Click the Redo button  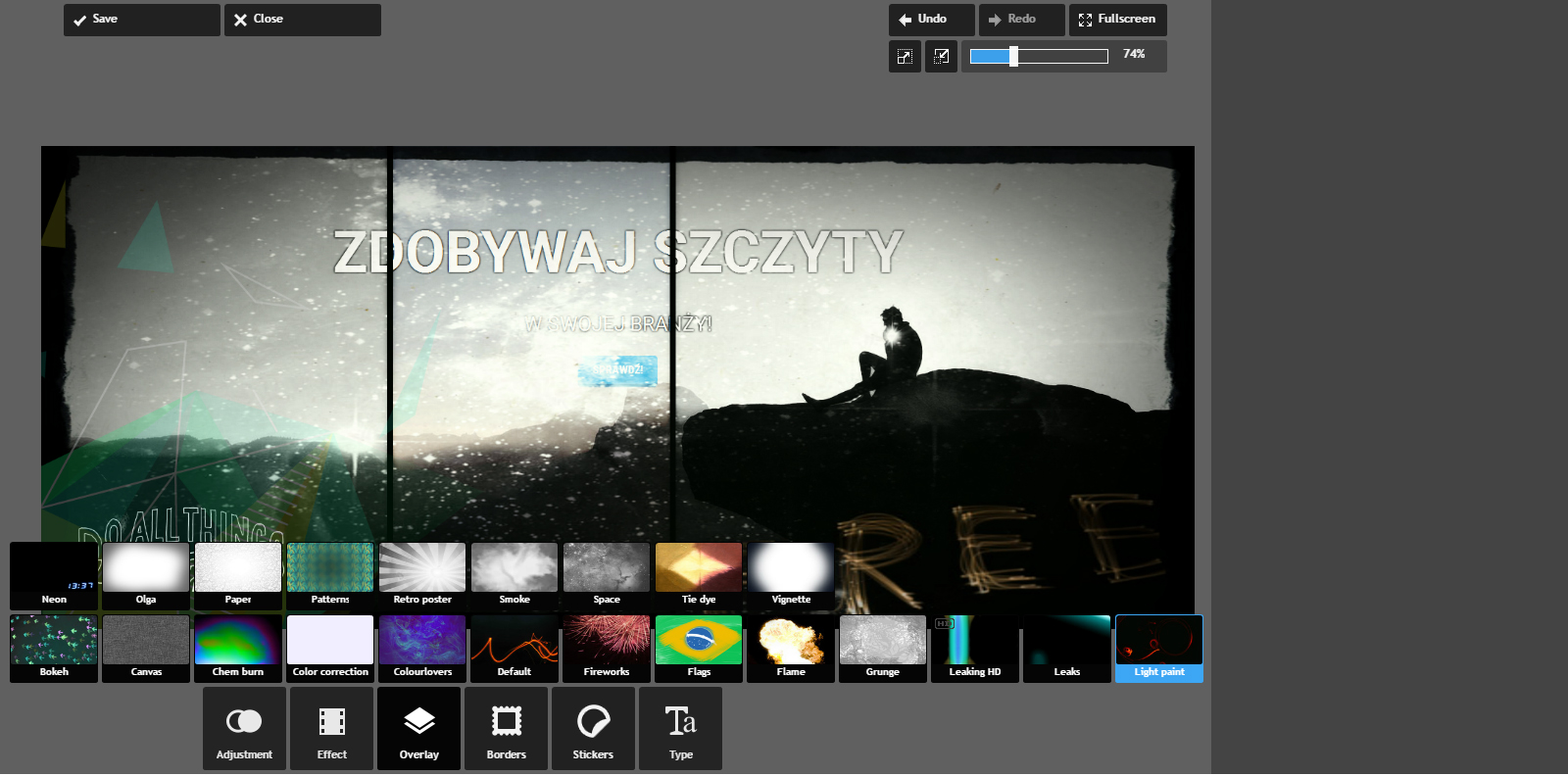(1022, 20)
